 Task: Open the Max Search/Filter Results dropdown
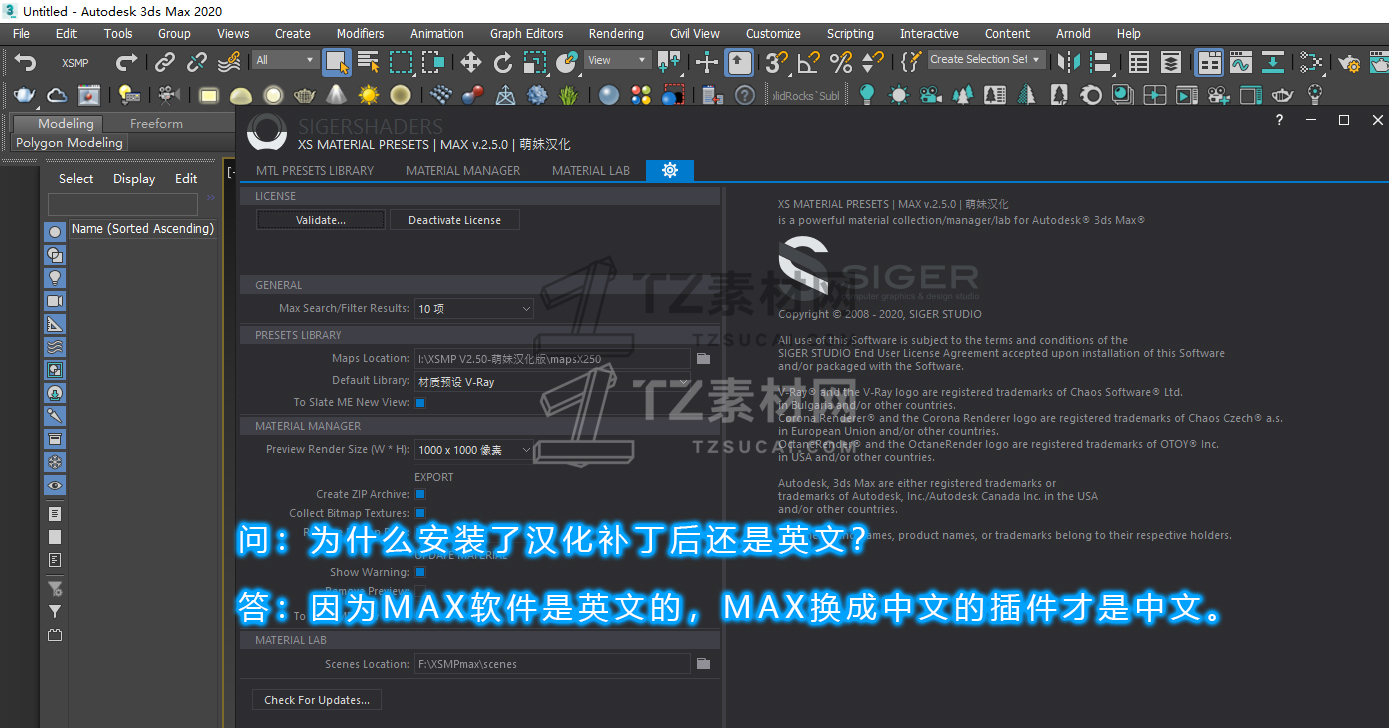pos(474,309)
